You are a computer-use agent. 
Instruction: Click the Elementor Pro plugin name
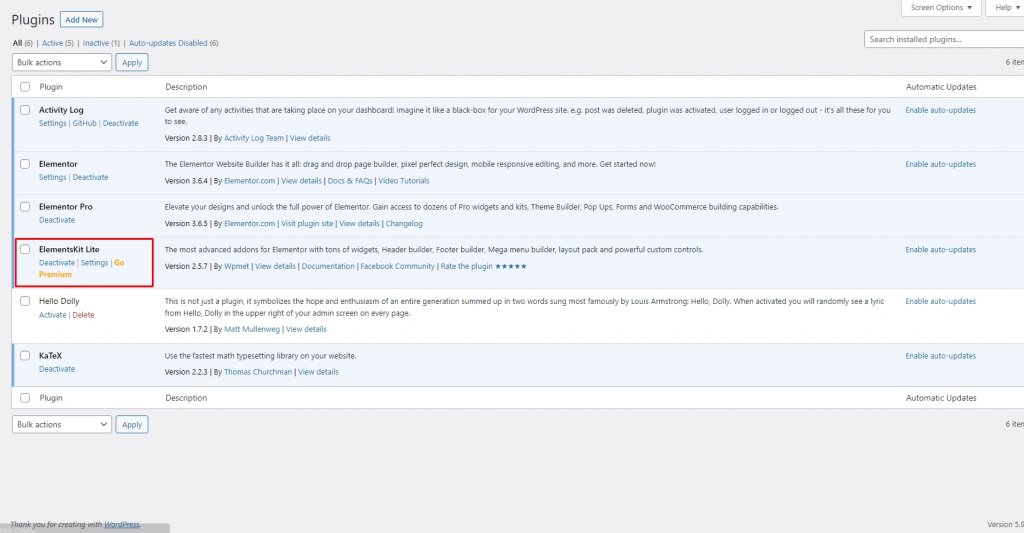(x=65, y=206)
